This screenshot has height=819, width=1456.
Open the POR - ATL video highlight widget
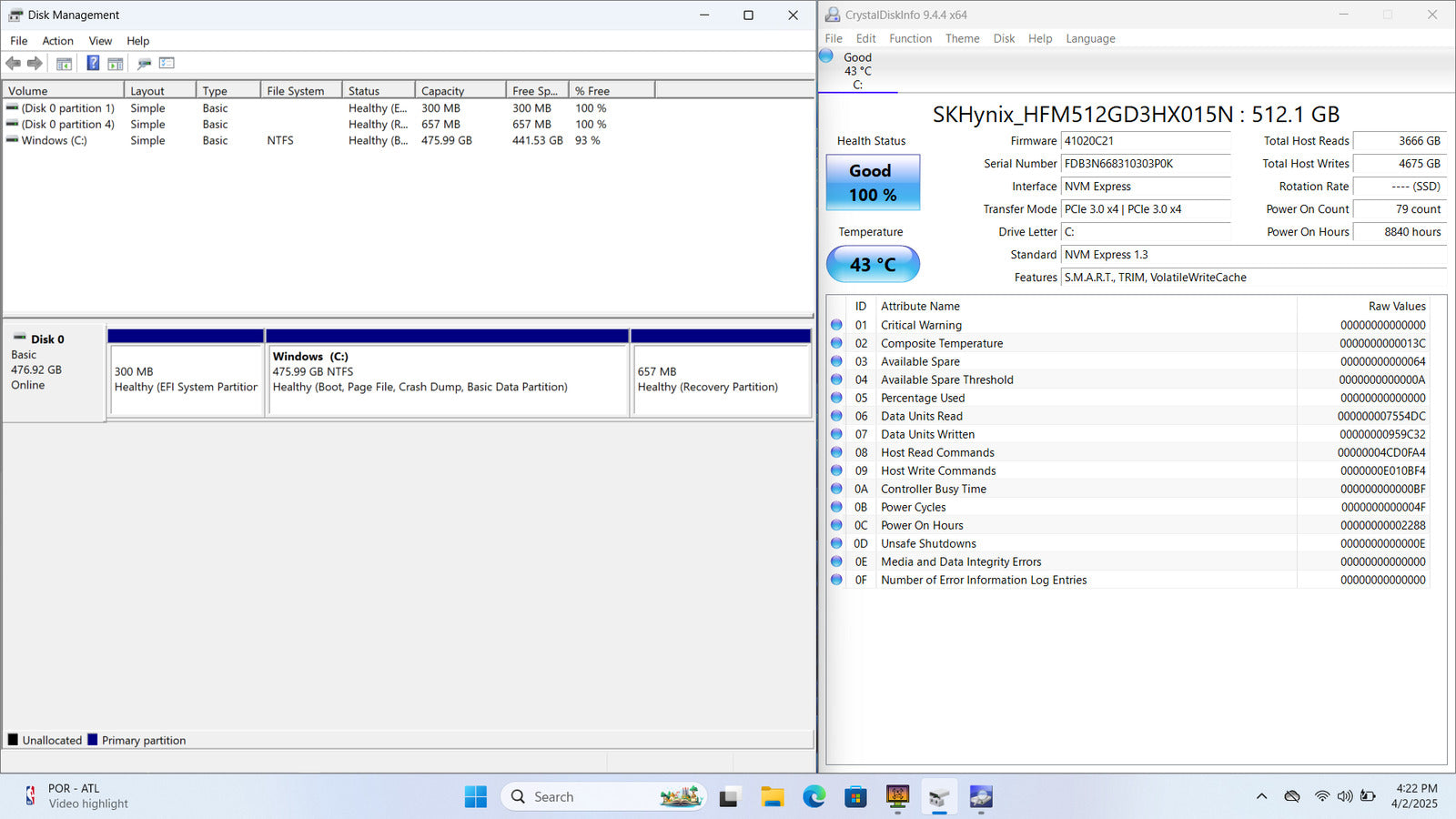pos(75,796)
